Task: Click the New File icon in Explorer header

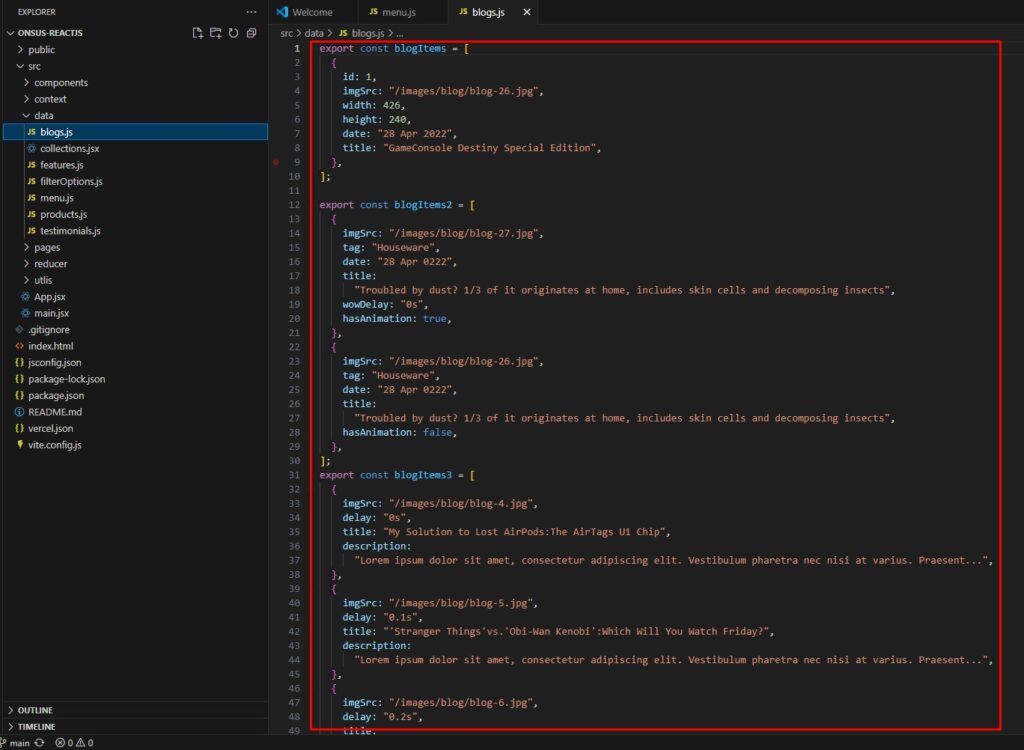Action: click(197, 33)
